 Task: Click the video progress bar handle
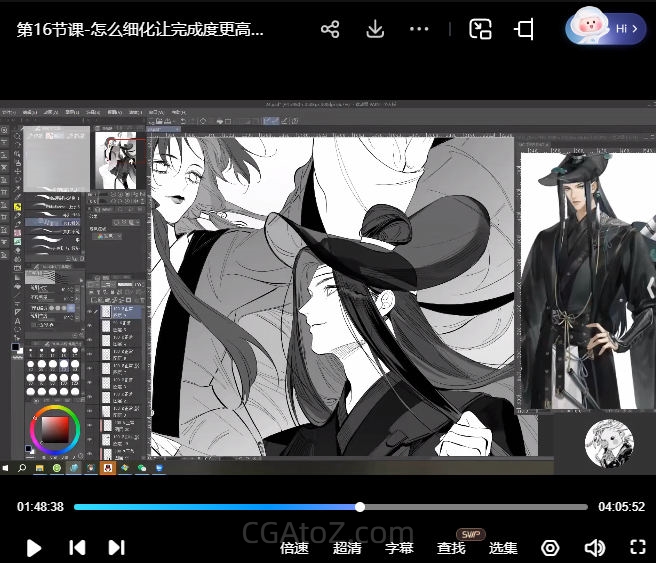coord(360,507)
